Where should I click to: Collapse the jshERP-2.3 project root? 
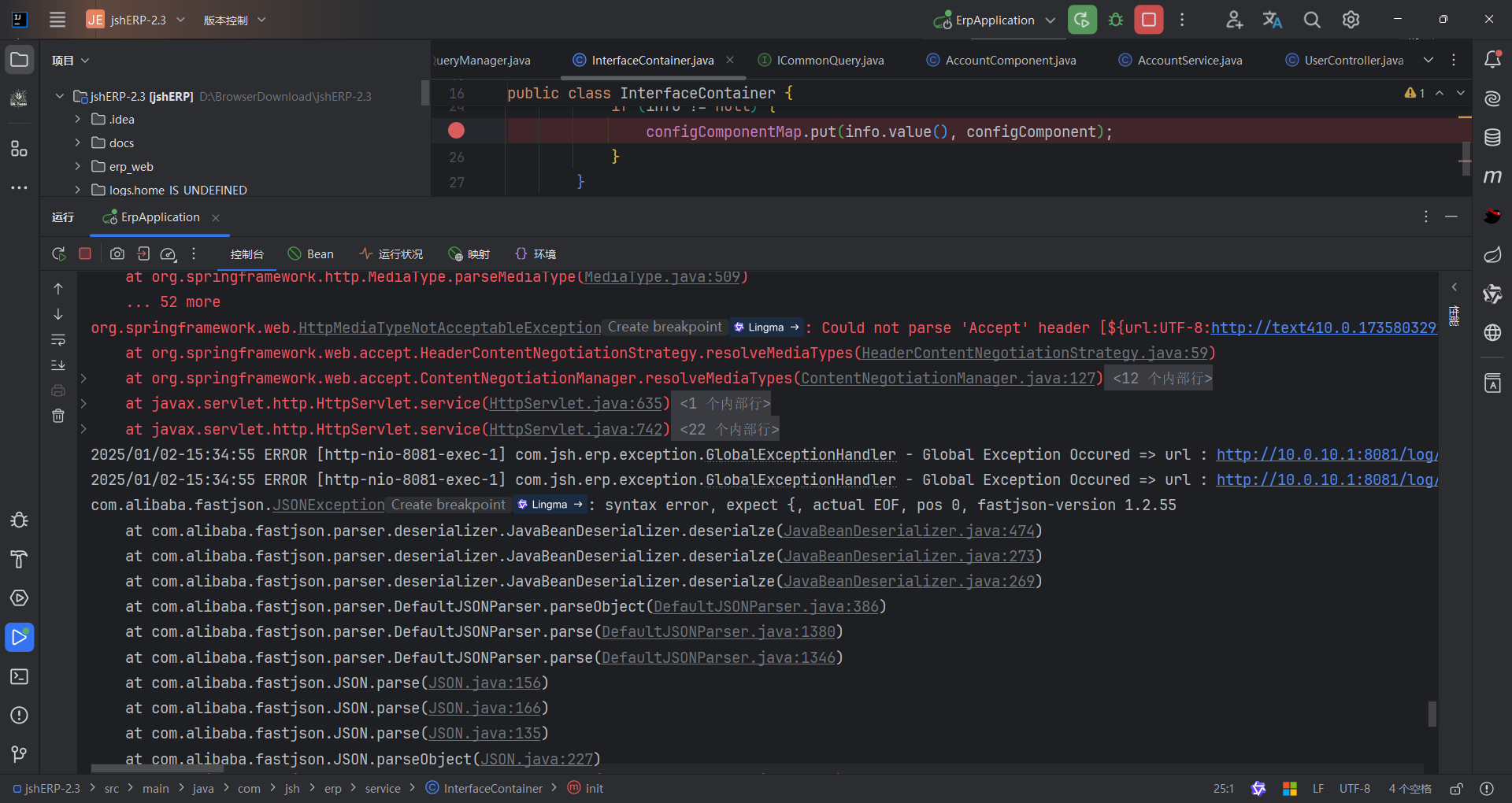[59, 96]
